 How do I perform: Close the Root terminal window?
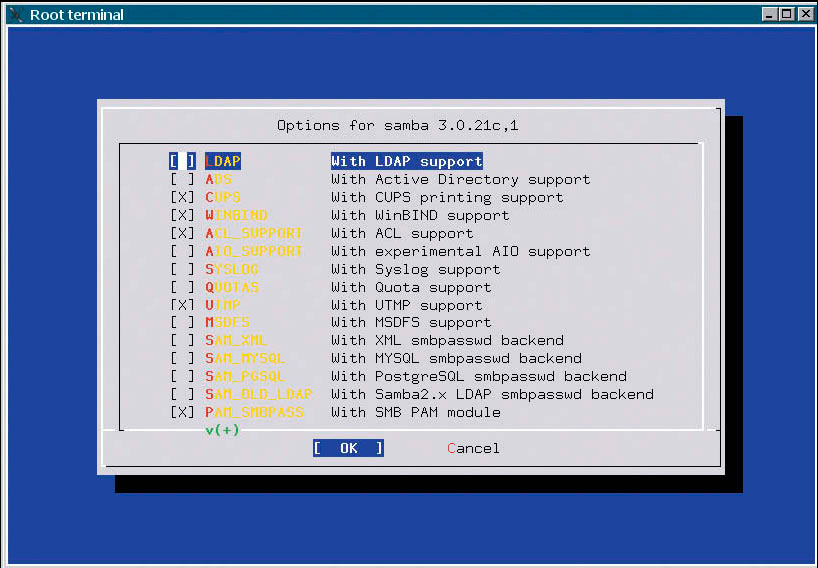click(805, 14)
